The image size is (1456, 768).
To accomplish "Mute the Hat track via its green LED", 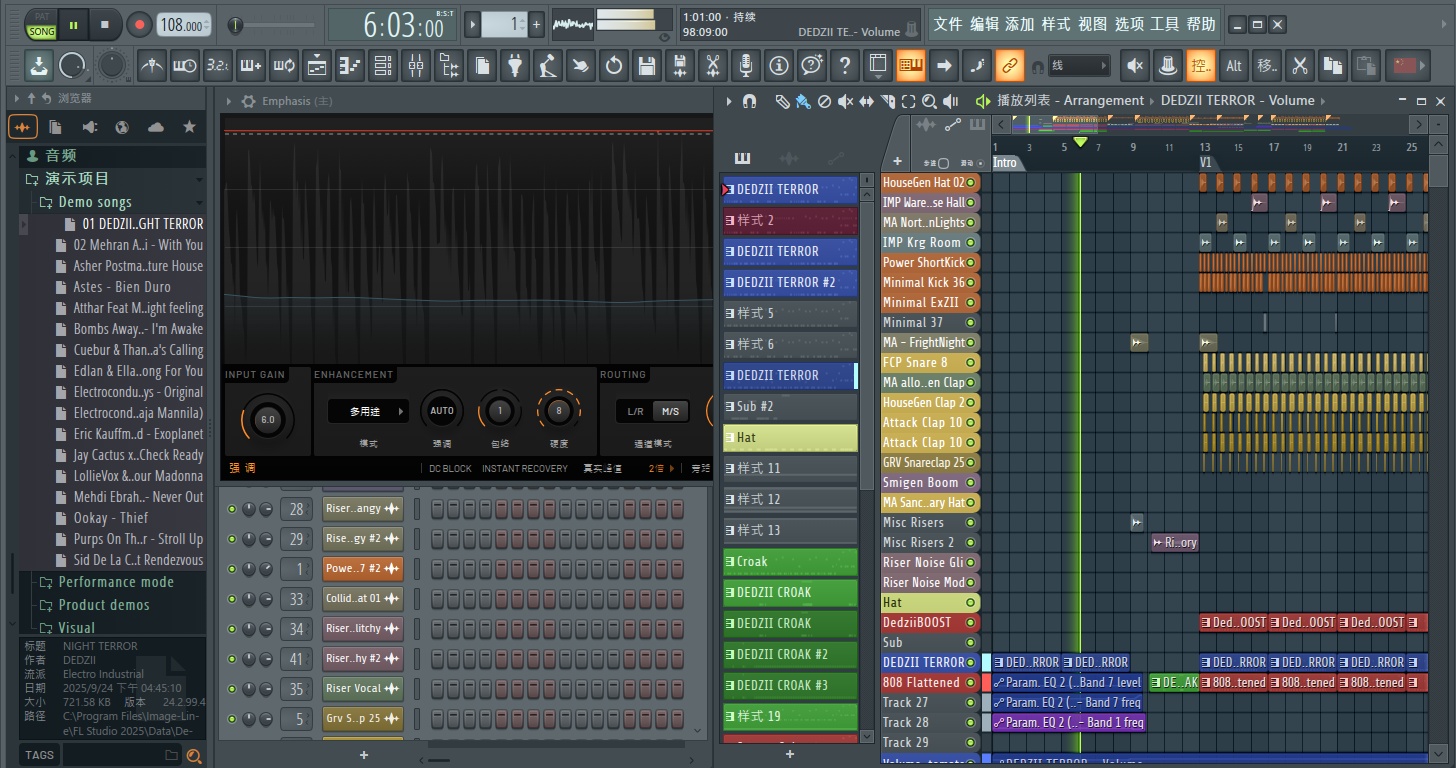I will [x=970, y=603].
